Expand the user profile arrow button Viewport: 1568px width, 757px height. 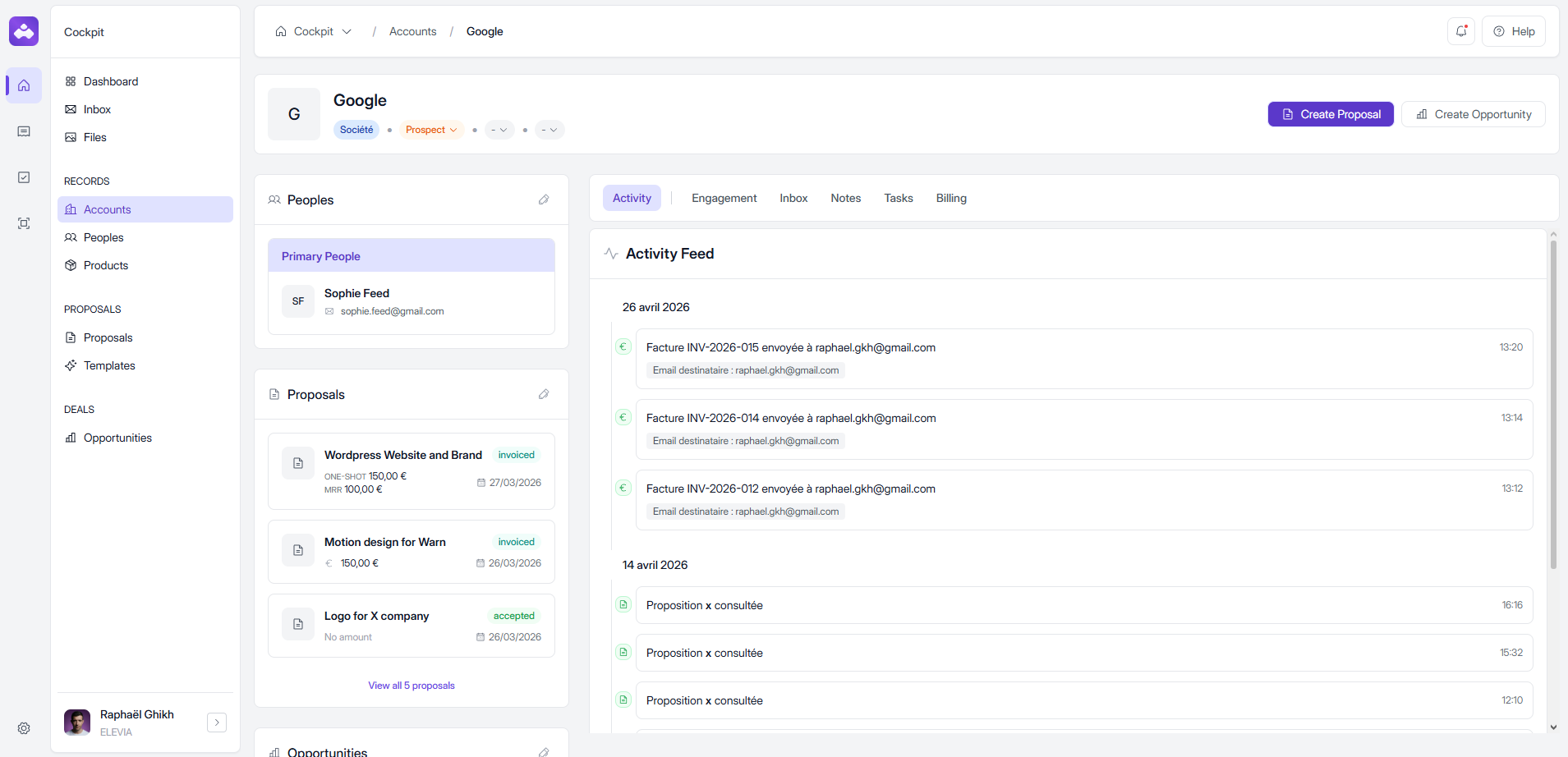coord(217,723)
